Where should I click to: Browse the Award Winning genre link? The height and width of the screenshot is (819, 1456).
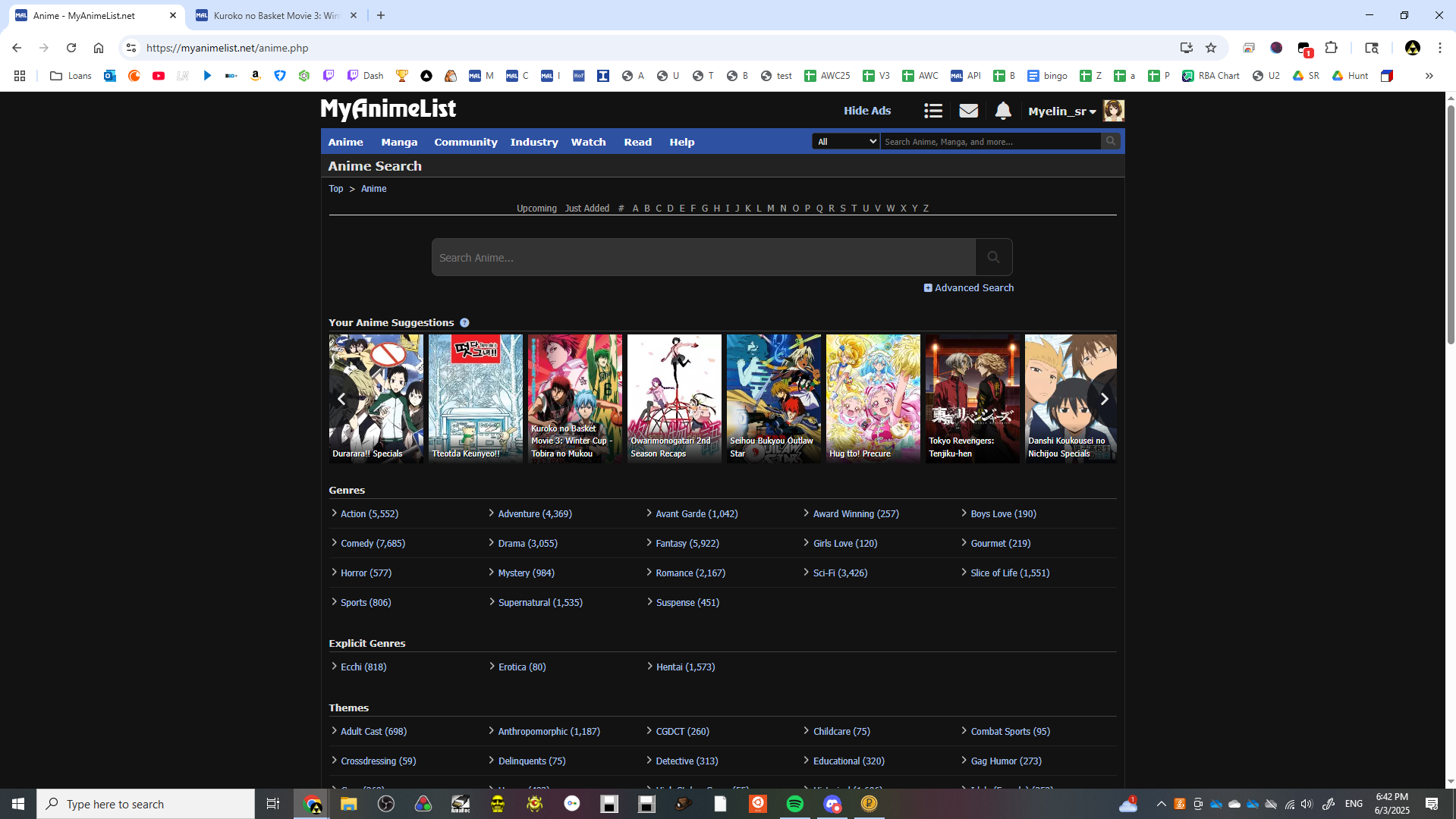pyautogui.click(x=856, y=514)
